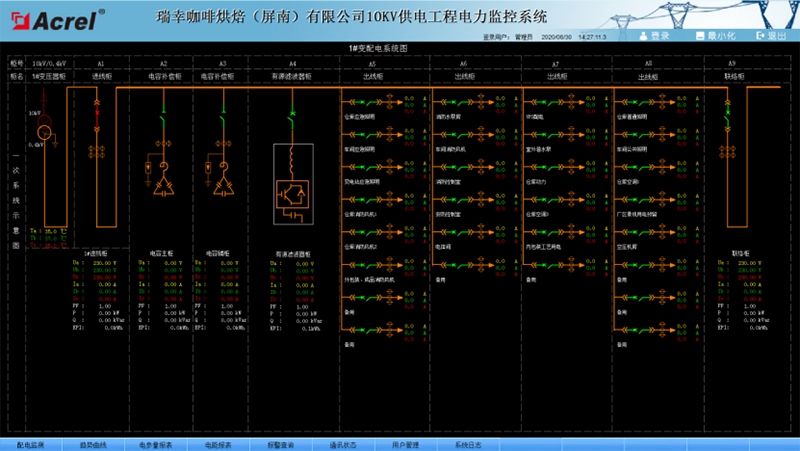Toggle the green isolator switch in A2 cabinet

tap(160, 116)
